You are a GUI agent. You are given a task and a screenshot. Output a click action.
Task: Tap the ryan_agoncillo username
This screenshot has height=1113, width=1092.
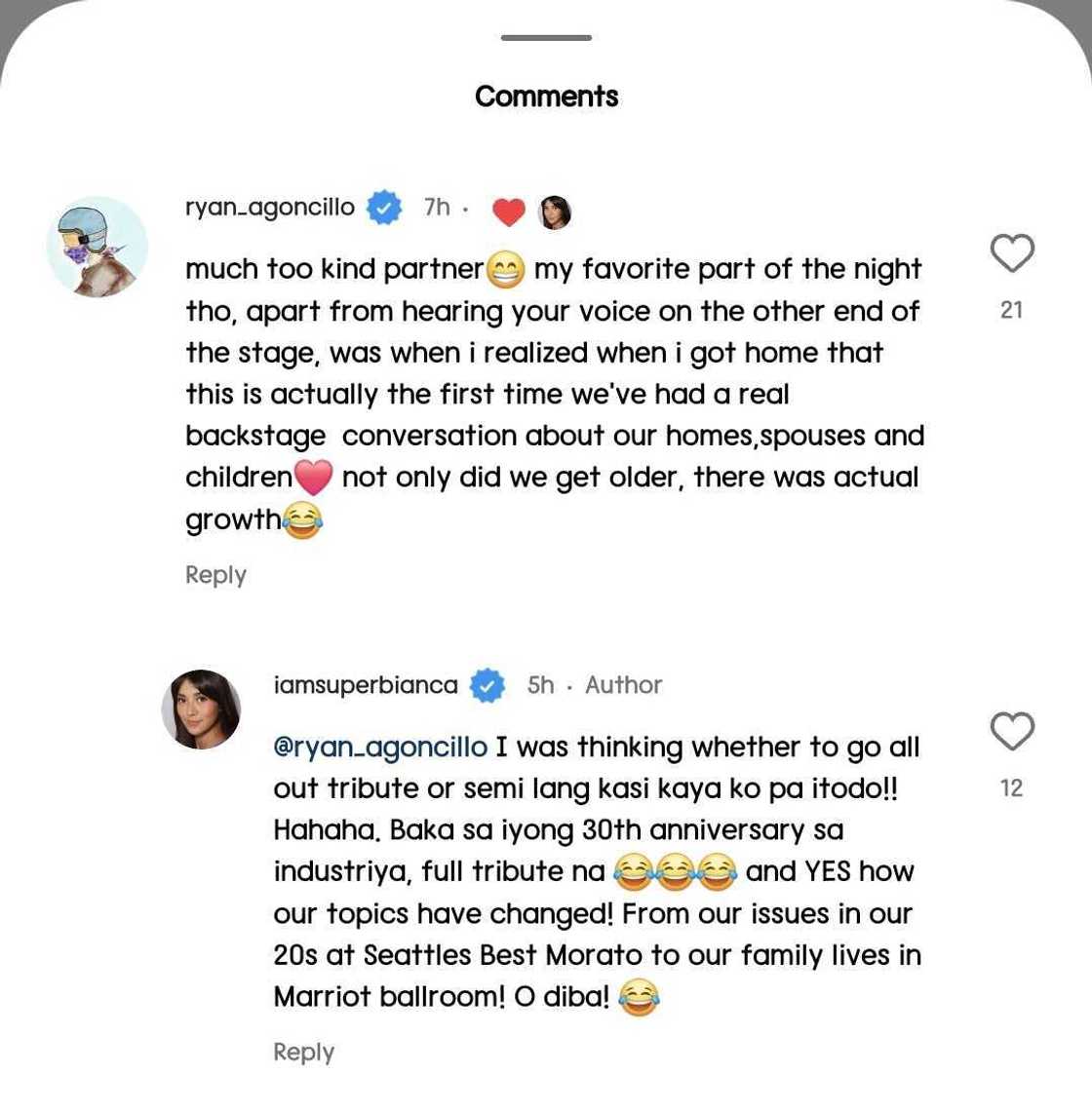coord(270,208)
